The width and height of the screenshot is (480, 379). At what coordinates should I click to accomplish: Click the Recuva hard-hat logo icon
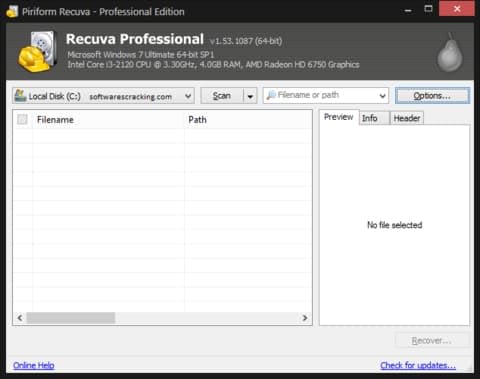37,52
